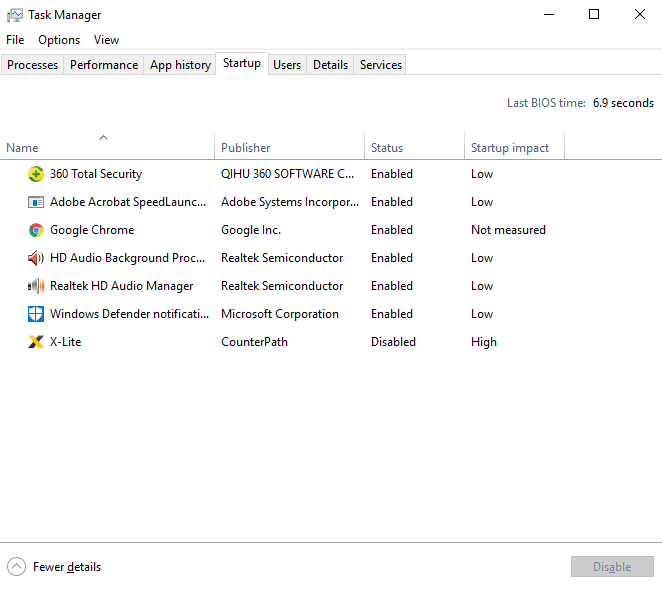Click the X-Lite application icon
This screenshot has height=589, width=662.
[36, 342]
